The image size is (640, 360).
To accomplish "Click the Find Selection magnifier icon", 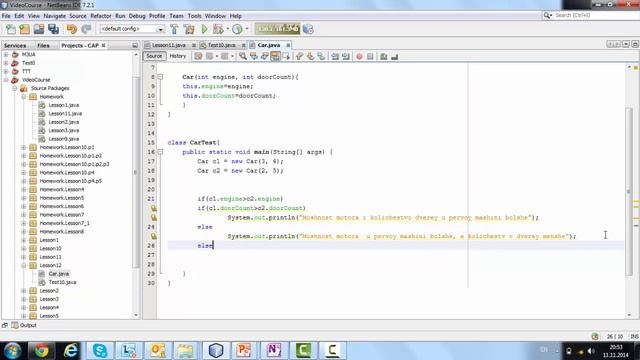I will [243, 56].
